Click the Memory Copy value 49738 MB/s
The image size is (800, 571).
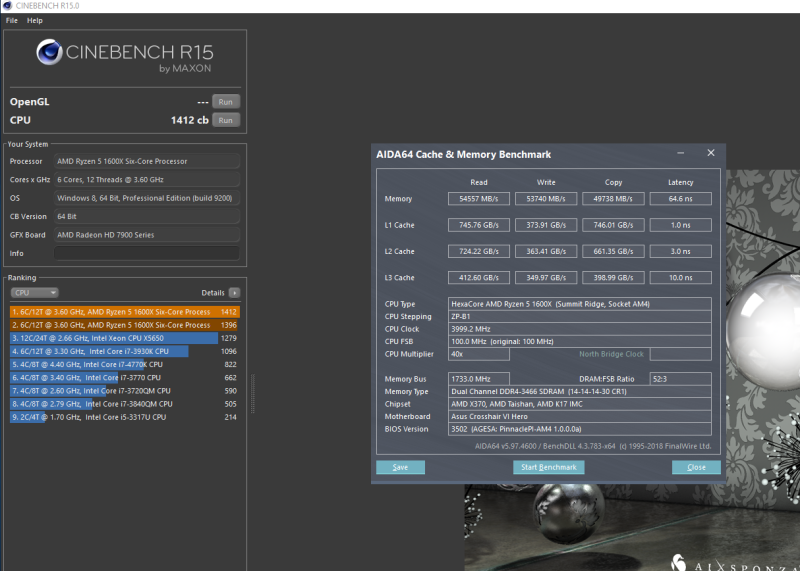tap(613, 198)
